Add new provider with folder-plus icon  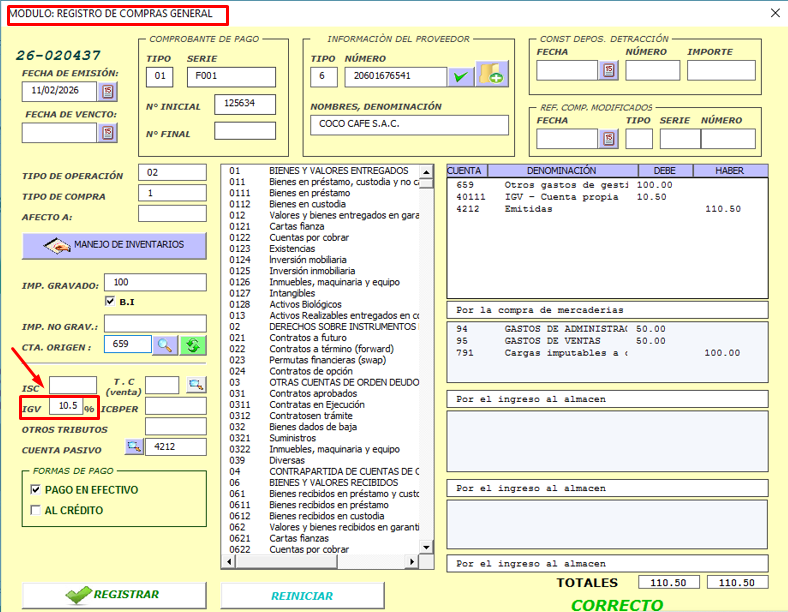click(491, 75)
